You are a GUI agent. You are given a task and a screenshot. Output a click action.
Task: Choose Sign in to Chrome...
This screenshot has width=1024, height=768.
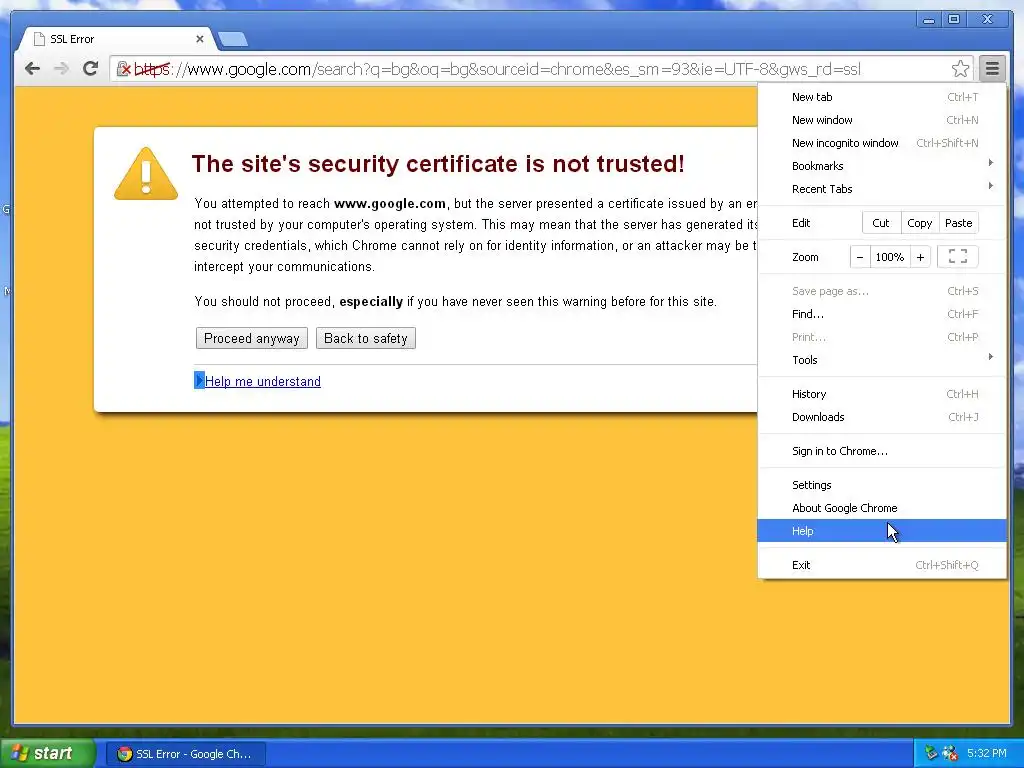[882, 451]
